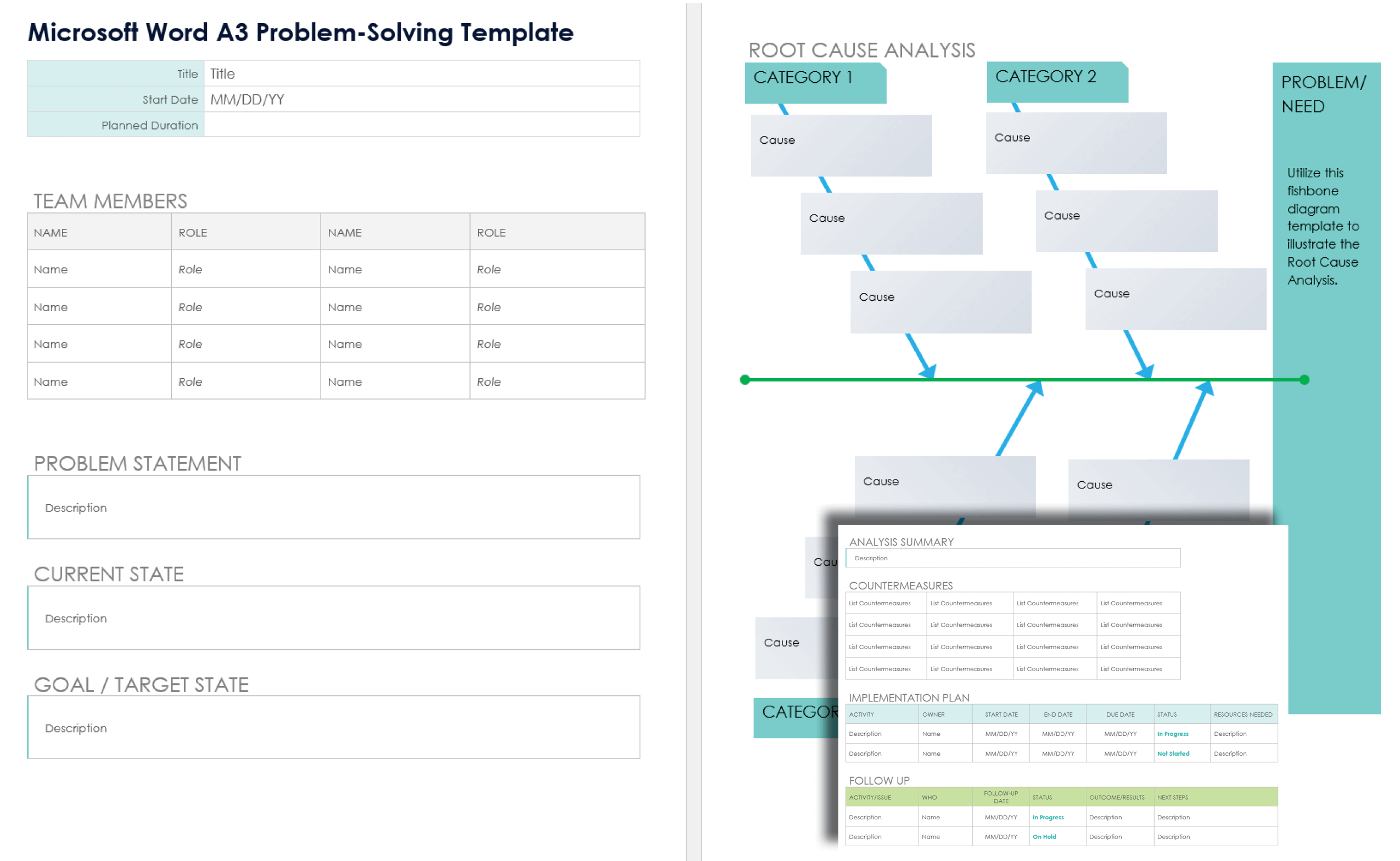The image size is (1400, 861).
Task: Select the Start Date MM/DD/YY field
Action: (422, 99)
